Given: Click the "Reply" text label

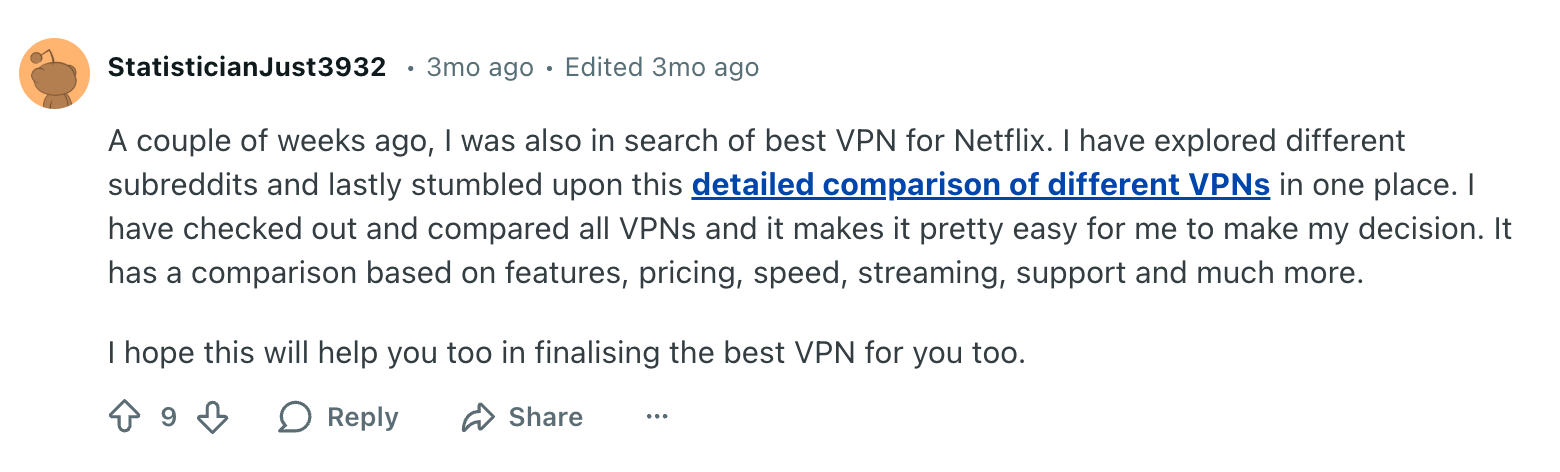Looking at the screenshot, I should (x=362, y=417).
